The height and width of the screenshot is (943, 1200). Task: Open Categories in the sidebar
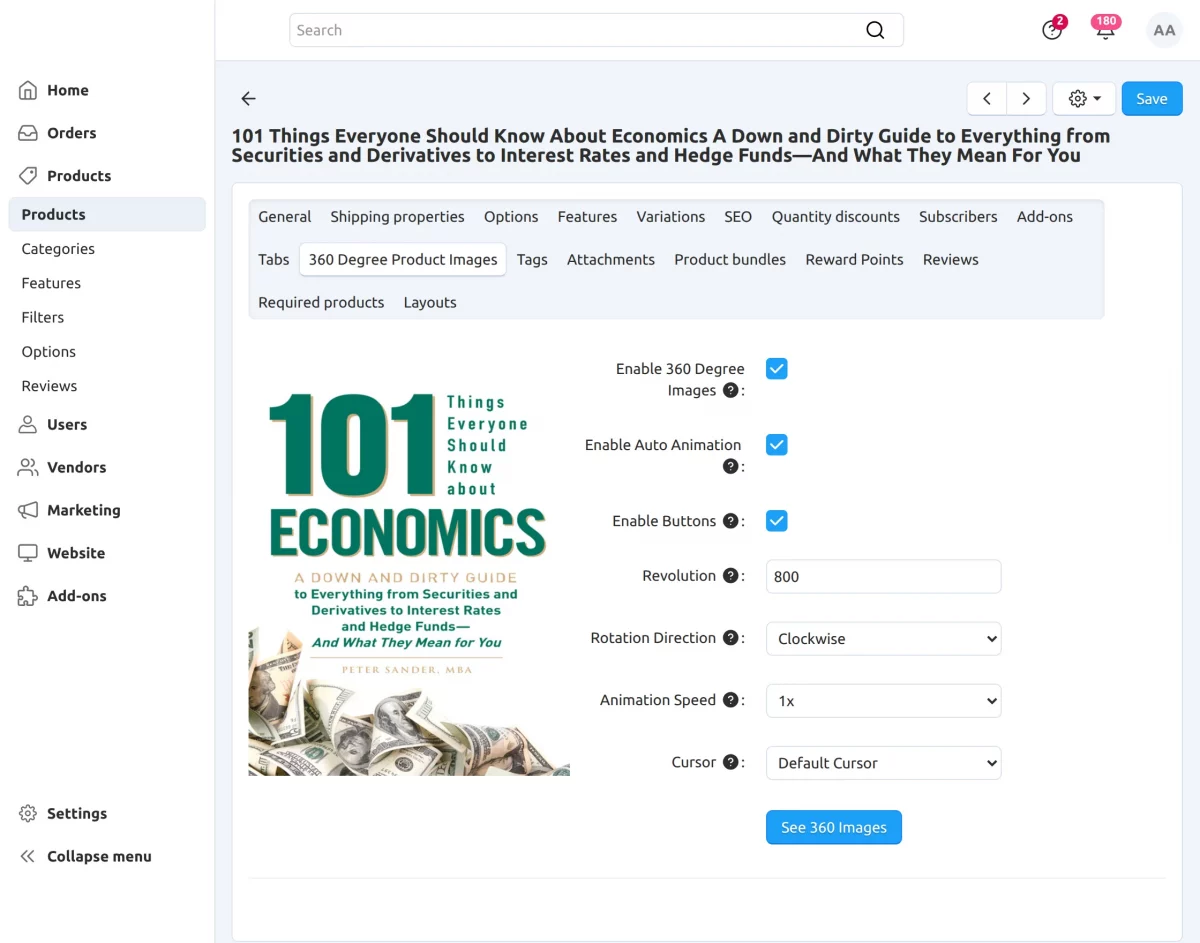click(58, 249)
